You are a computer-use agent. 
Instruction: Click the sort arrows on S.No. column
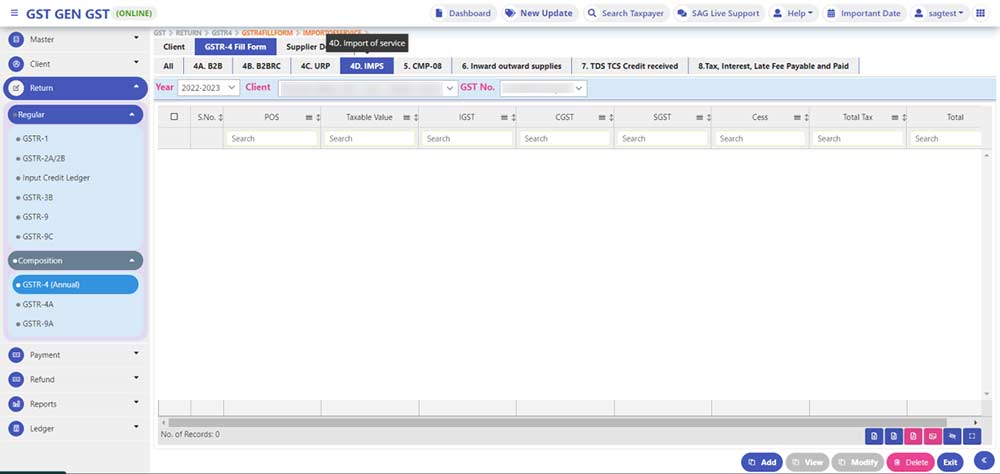click(x=219, y=117)
